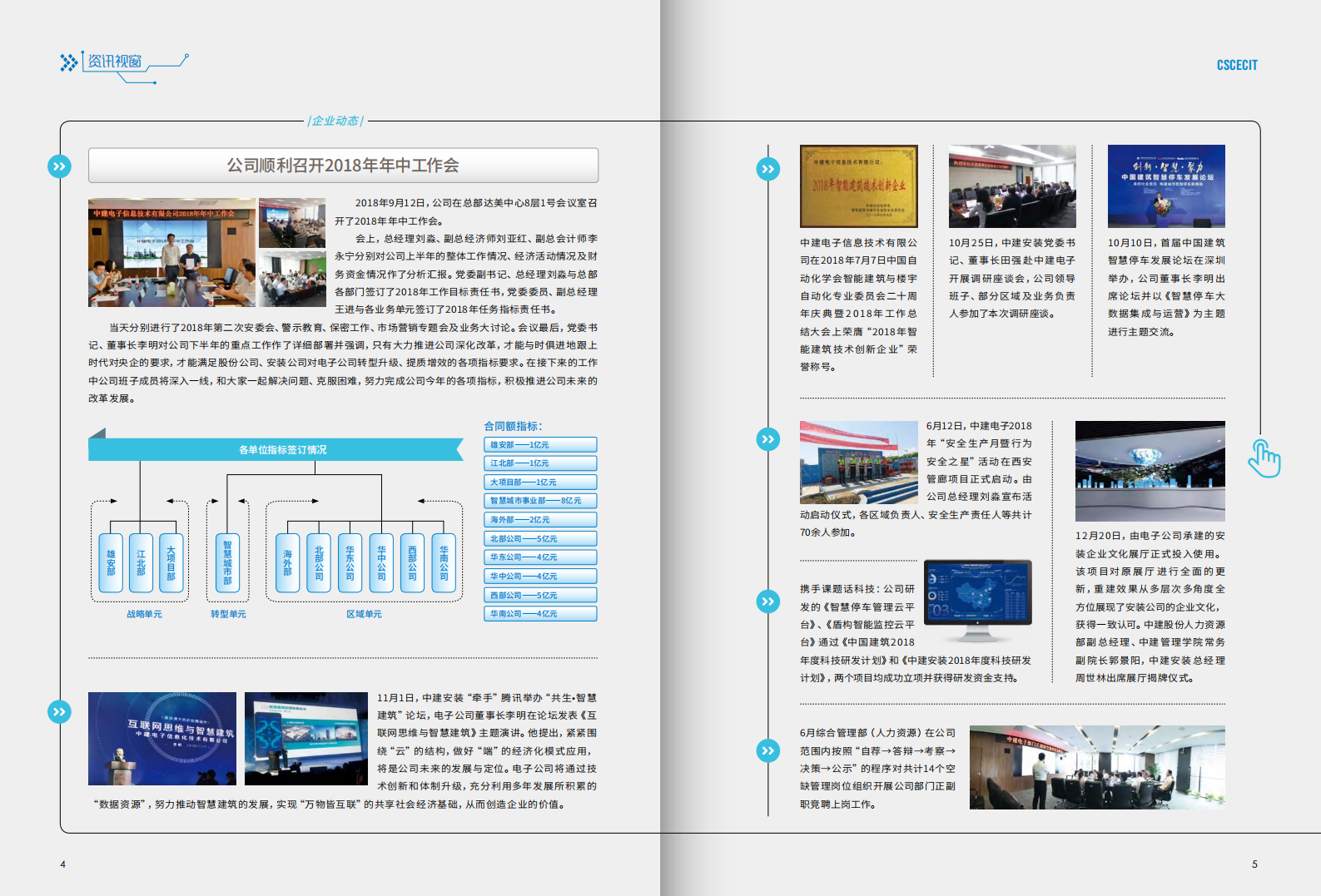Click the 江北部——1亿元 contract bar
1321x896 pixels.
tap(540, 463)
